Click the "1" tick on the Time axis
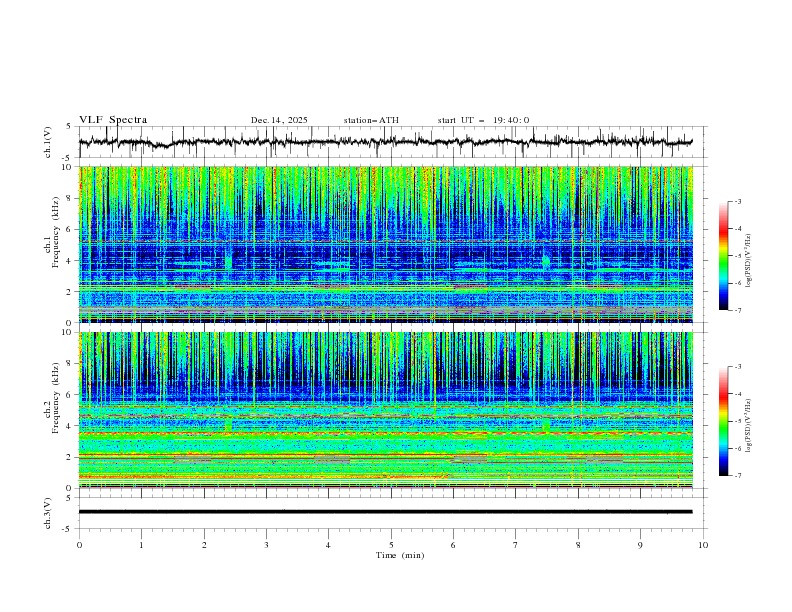The height and width of the screenshot is (612, 792). coord(141,545)
